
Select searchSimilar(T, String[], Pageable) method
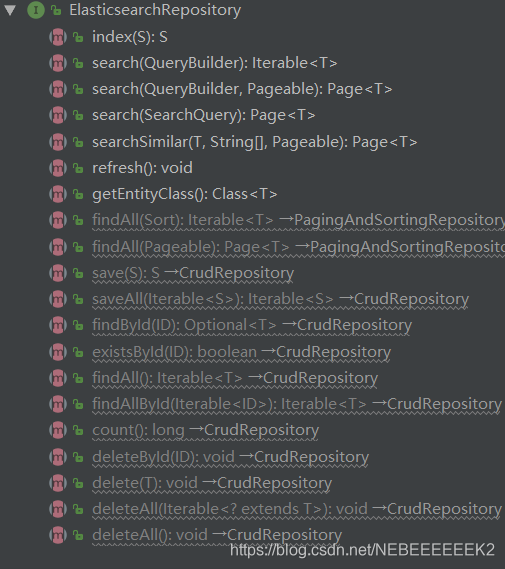click(x=254, y=142)
